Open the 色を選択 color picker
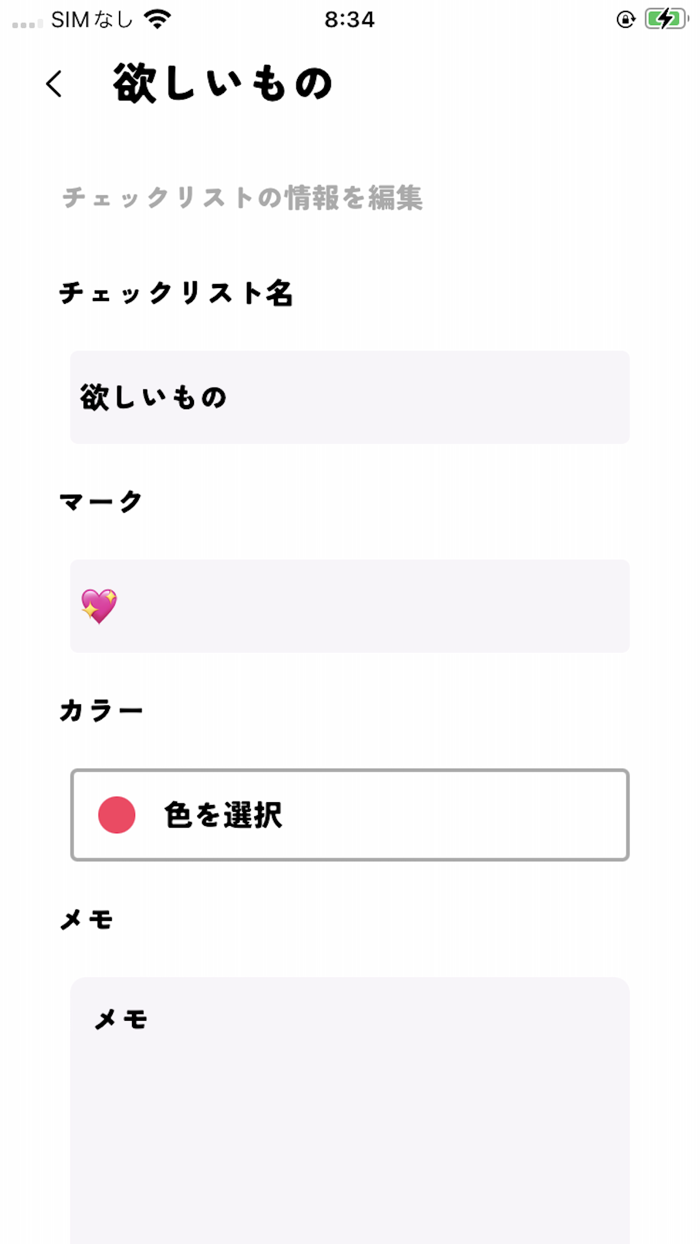This screenshot has height=1244, width=700. point(350,815)
